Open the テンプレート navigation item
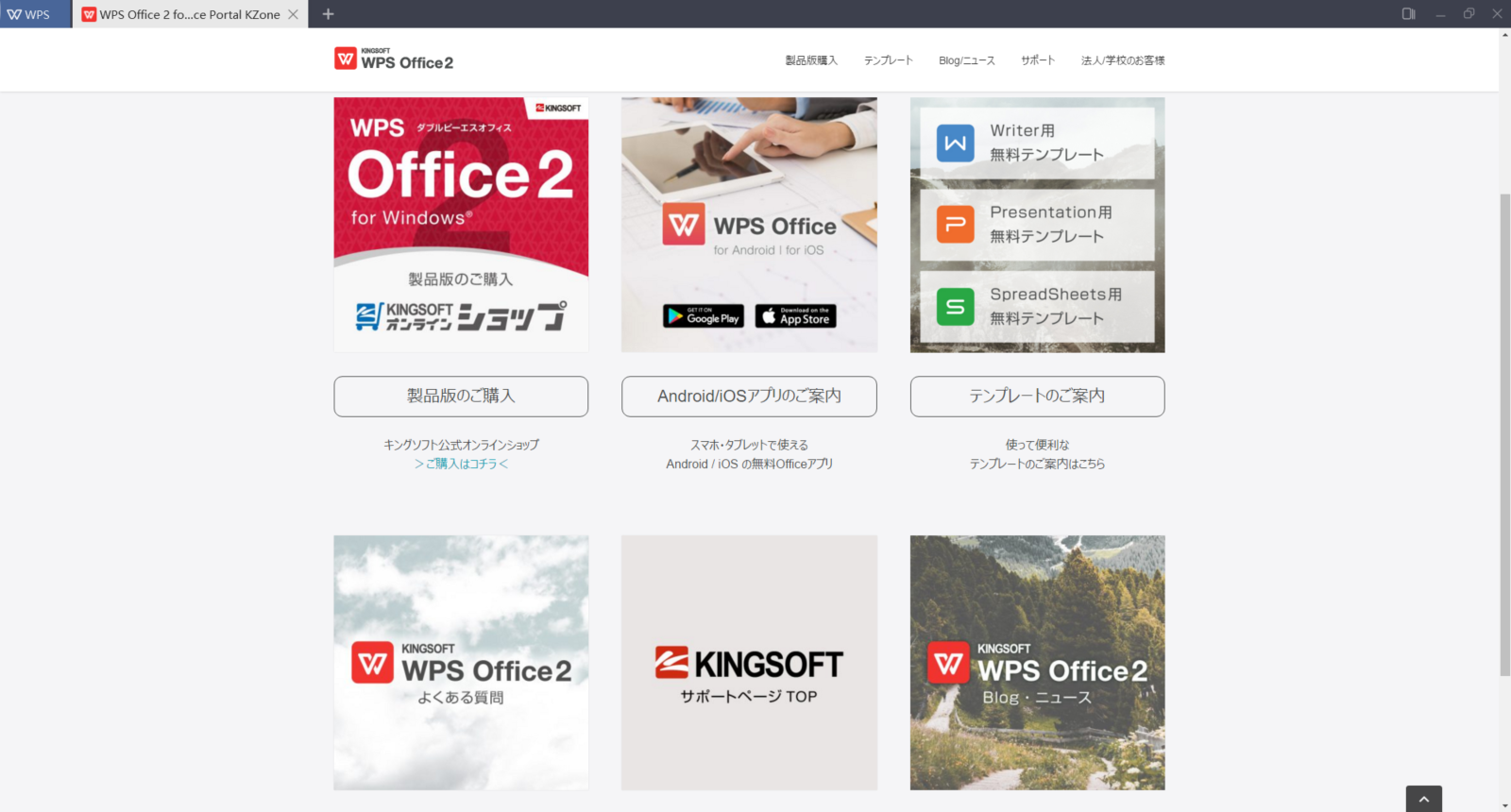Viewport: 1511px width, 812px height. pyautogui.click(x=889, y=60)
